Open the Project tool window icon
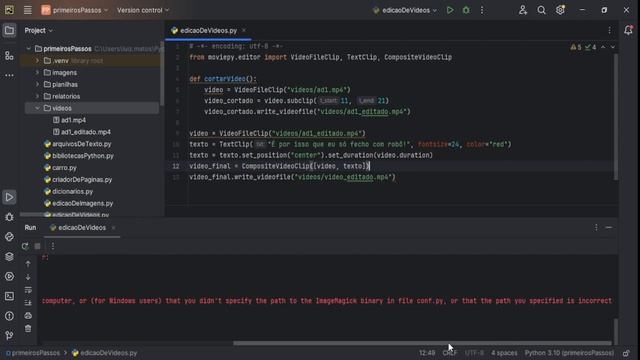 9,31
